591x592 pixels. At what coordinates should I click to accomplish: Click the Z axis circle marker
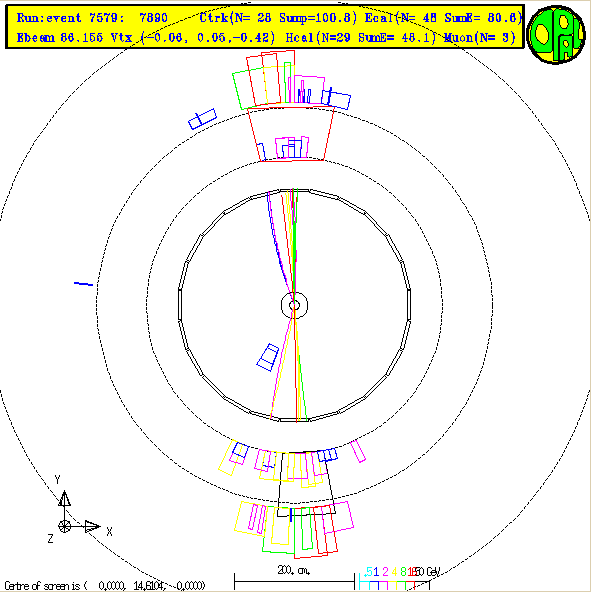64,526
